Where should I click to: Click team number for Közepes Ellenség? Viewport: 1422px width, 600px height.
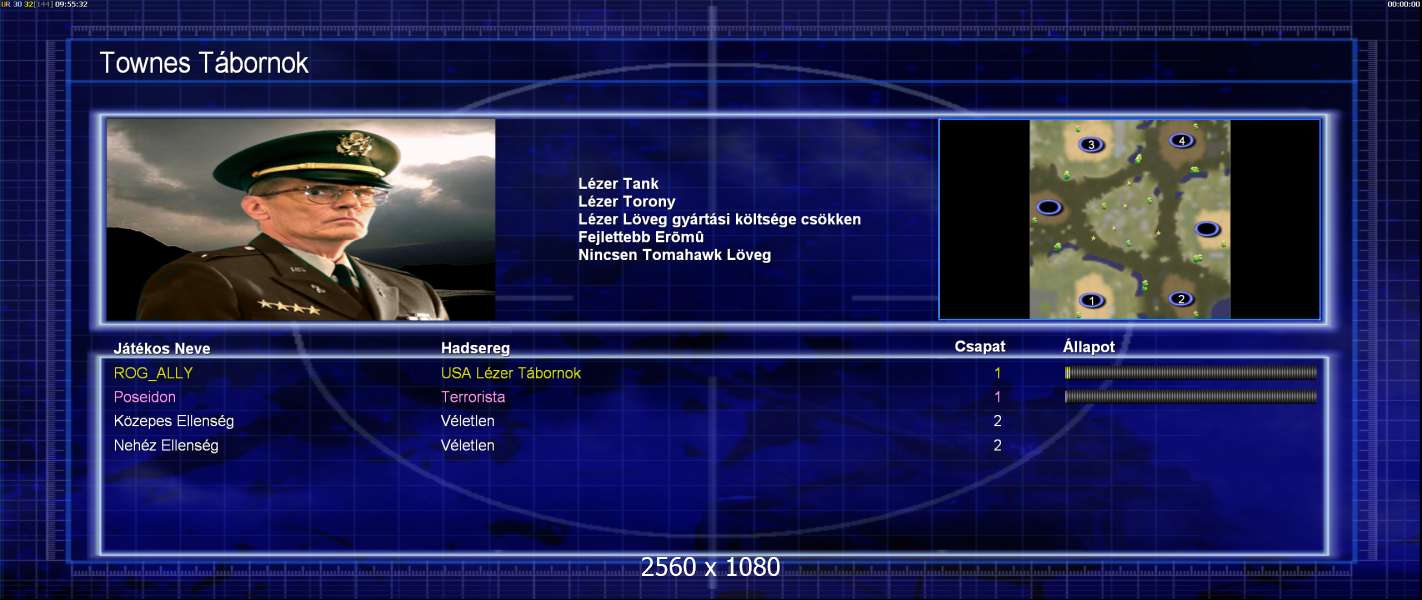click(x=997, y=421)
